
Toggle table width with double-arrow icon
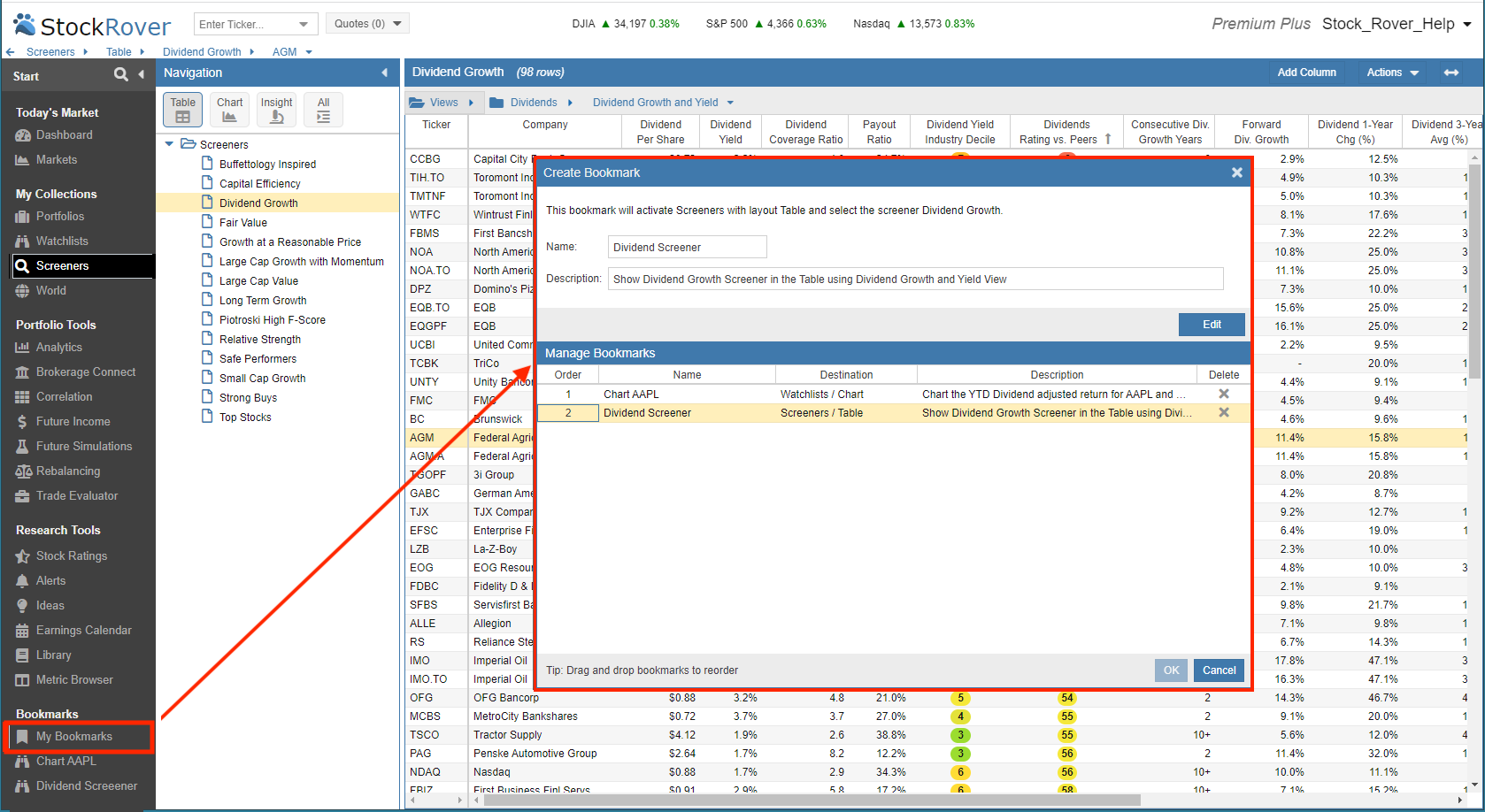pos(1451,73)
